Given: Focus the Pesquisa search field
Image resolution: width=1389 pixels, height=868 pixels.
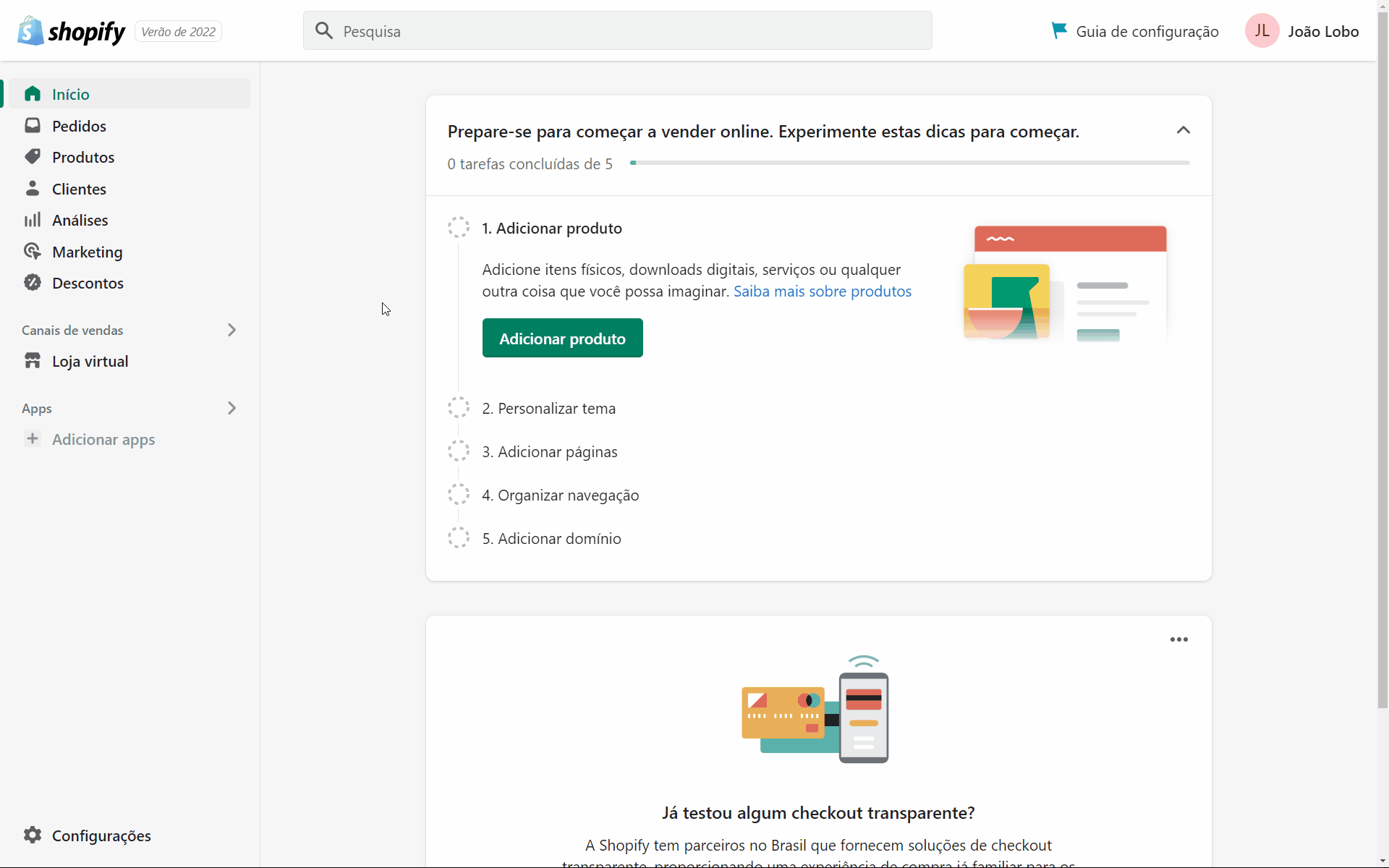Looking at the screenshot, I should 617,30.
